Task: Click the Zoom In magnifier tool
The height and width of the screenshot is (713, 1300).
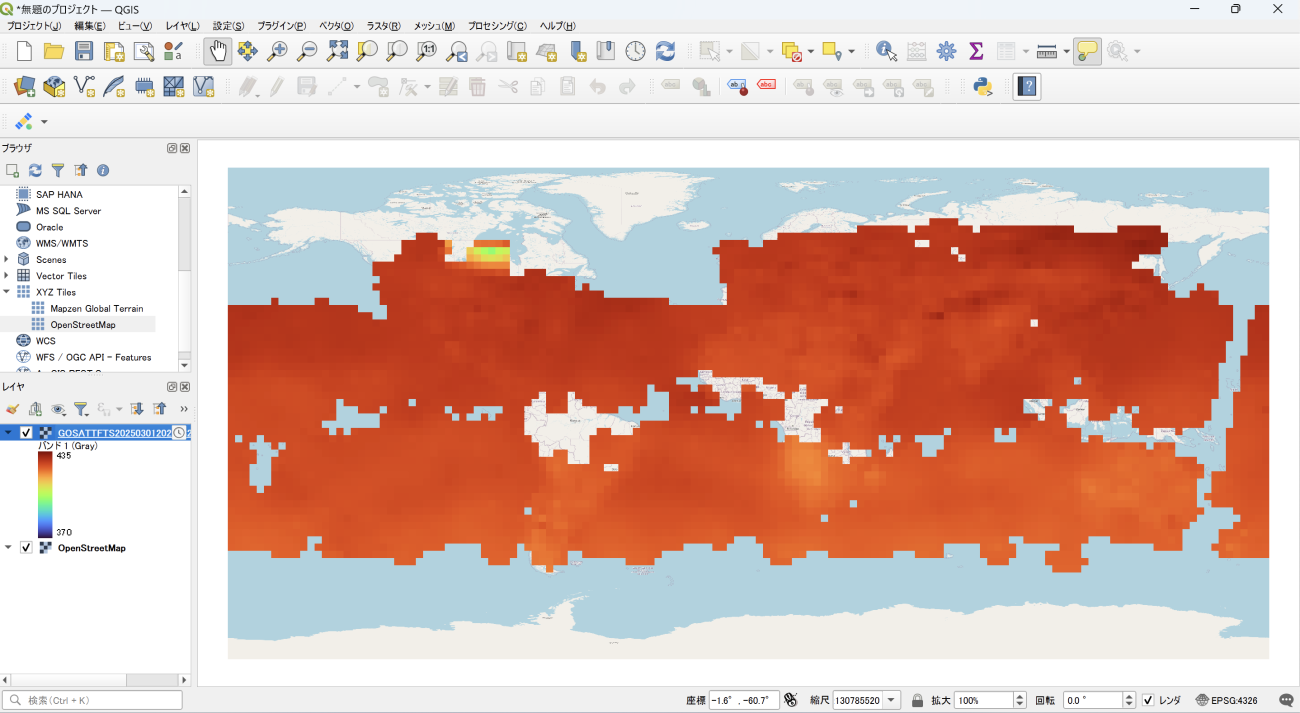Action: click(277, 51)
